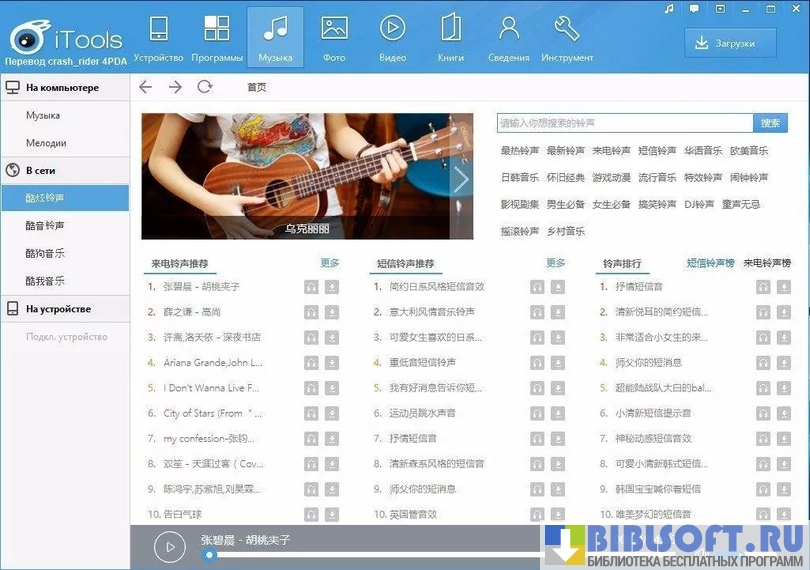The height and width of the screenshot is (570, 810).
Task: Click the ringtone search input field
Action: (x=624, y=123)
